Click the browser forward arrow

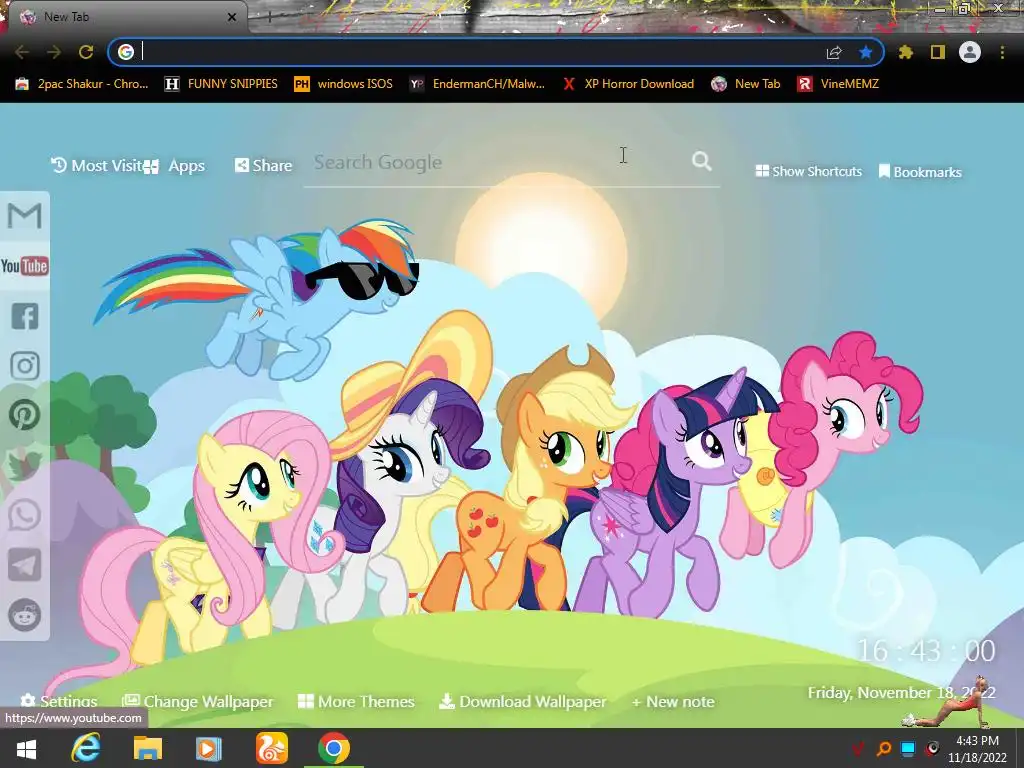(54, 52)
